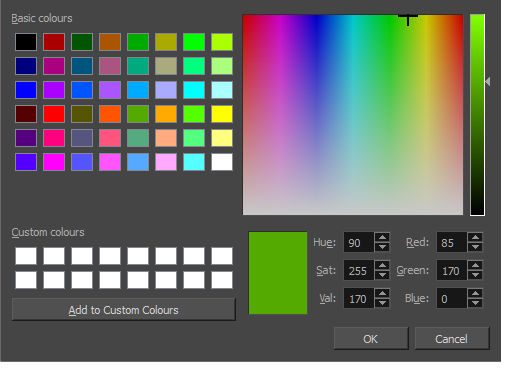511x372 pixels.
Task: Choose the lavender basic swatch
Action: pos(166,90)
